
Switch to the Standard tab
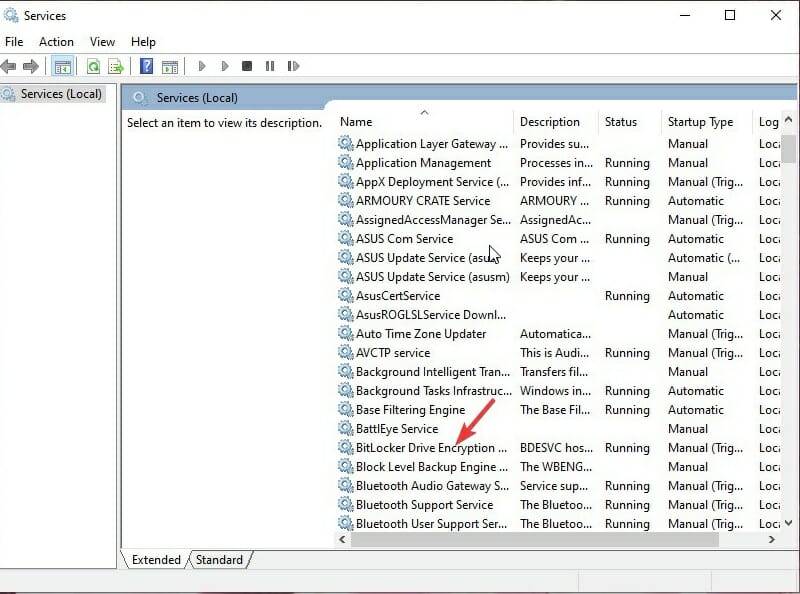(219, 560)
